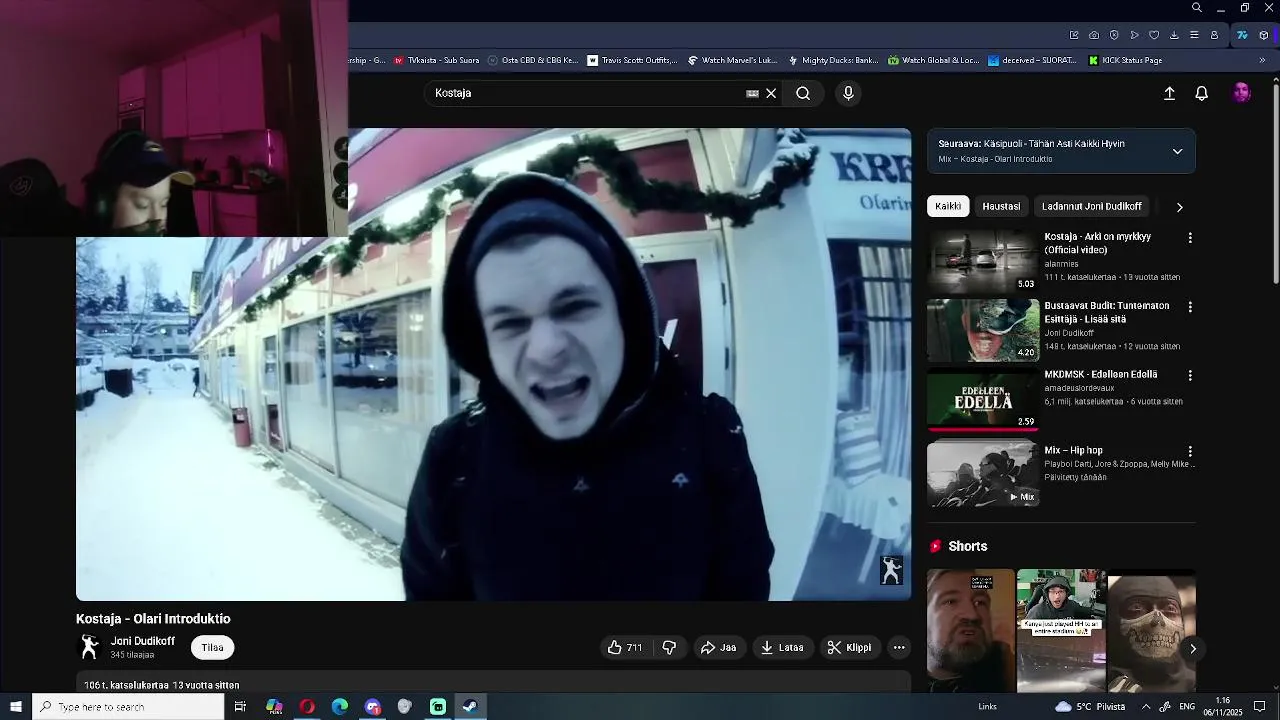The image size is (1280, 720).
Task: Select the Haustasi filter chip
Action: point(1001,206)
